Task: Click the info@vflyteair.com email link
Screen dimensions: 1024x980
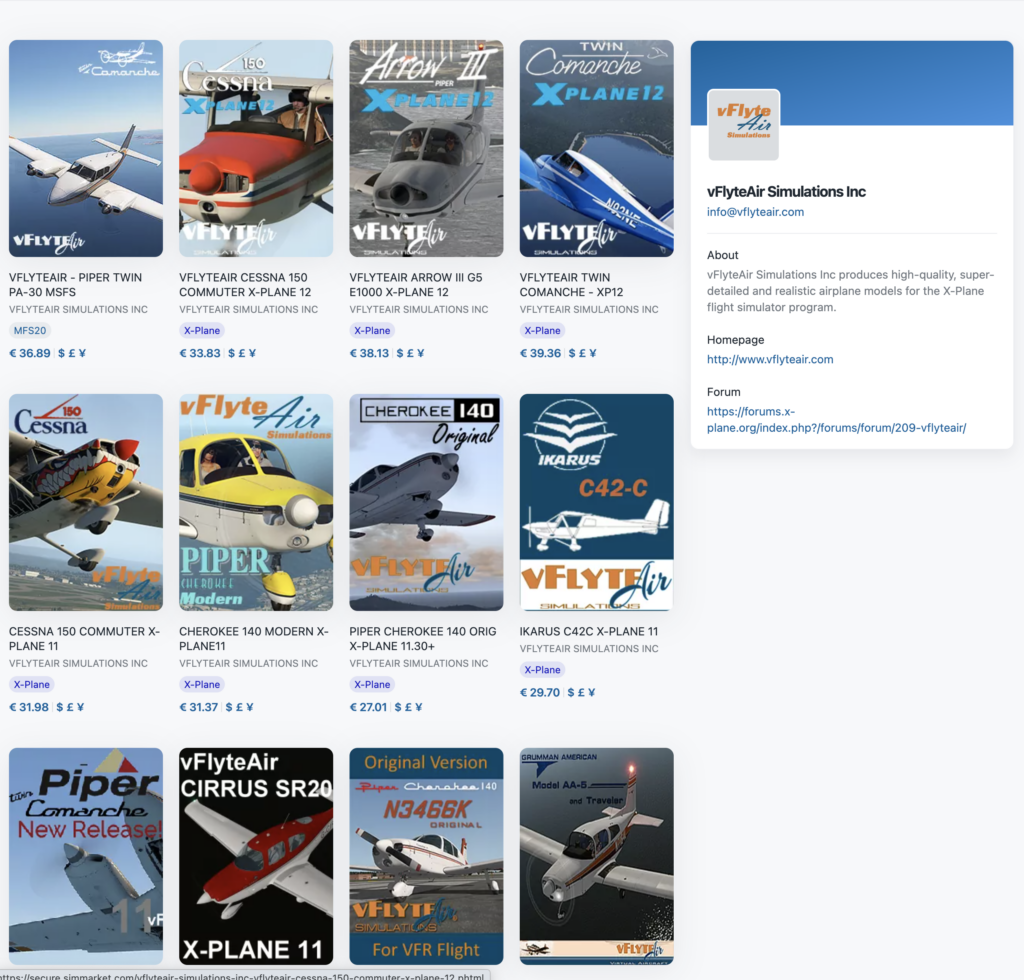Action: pos(755,212)
